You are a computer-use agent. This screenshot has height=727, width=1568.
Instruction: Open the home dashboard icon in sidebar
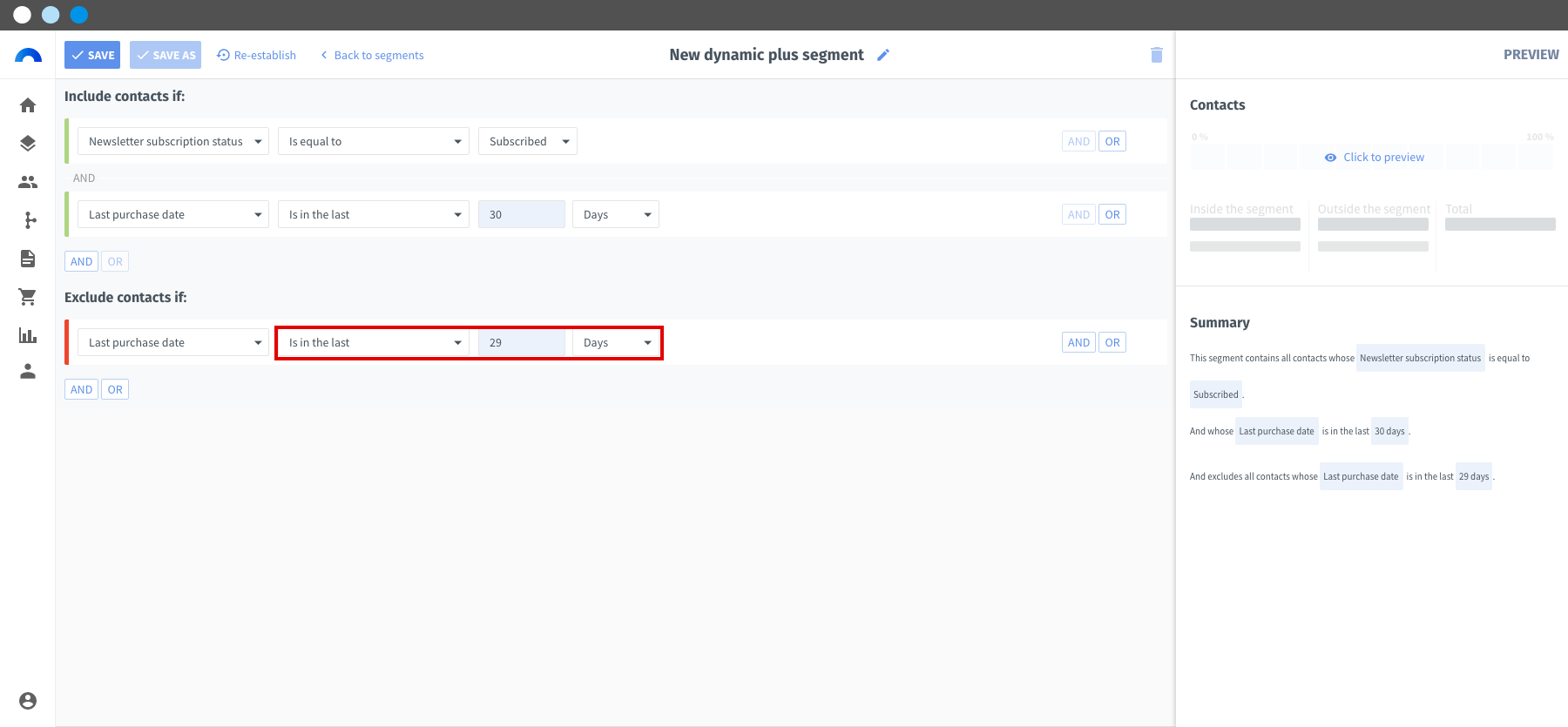tap(28, 105)
